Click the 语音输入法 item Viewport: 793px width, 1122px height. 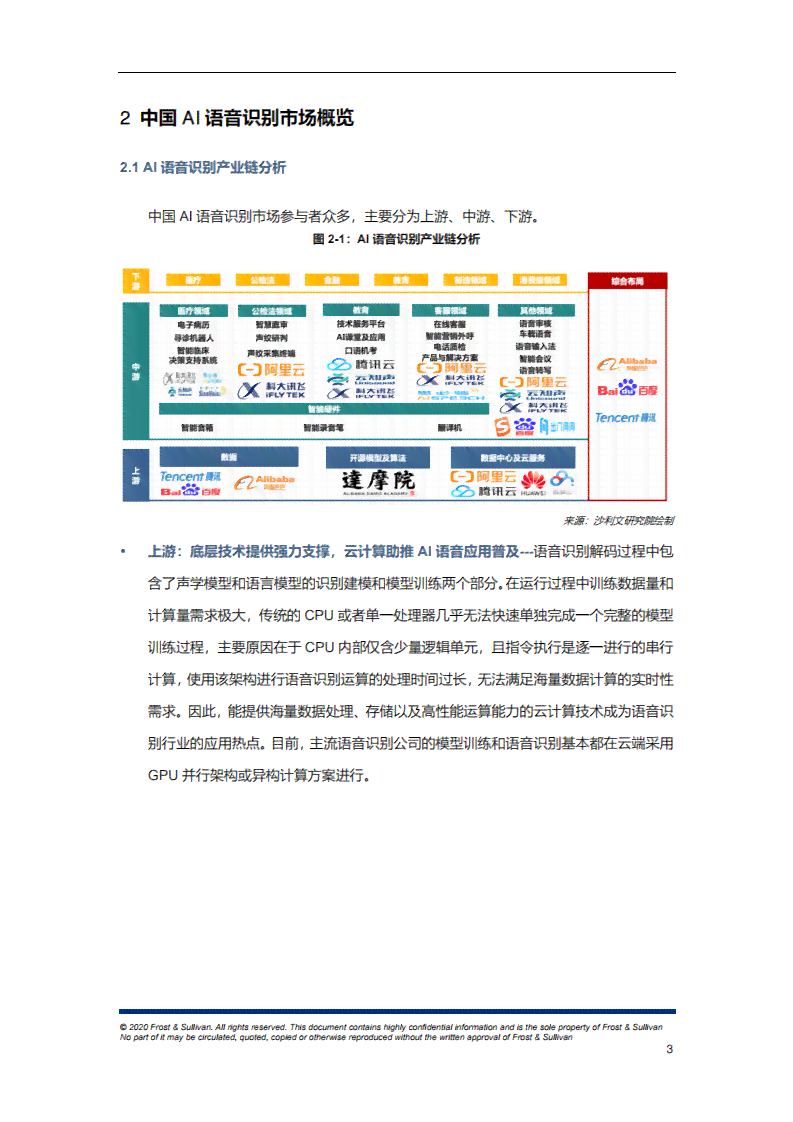click(535, 346)
